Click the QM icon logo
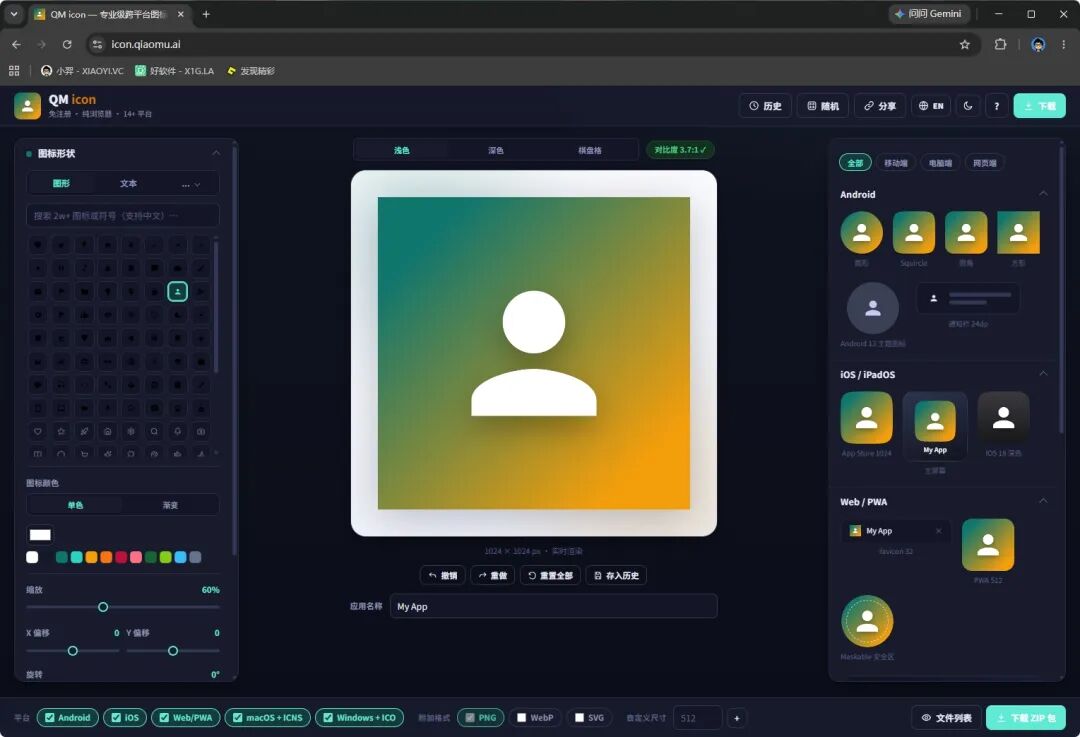1080x737 pixels. pyautogui.click(x=28, y=106)
